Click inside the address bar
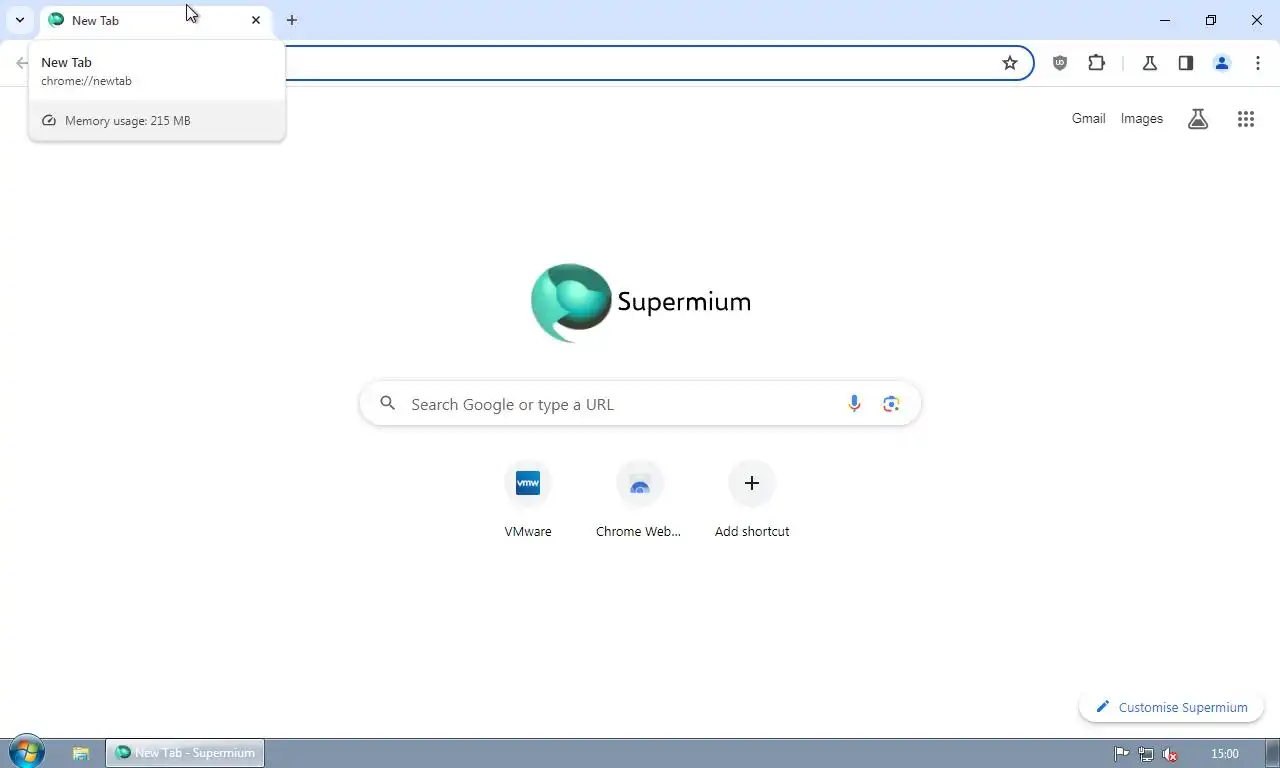1280x768 pixels. coord(640,63)
